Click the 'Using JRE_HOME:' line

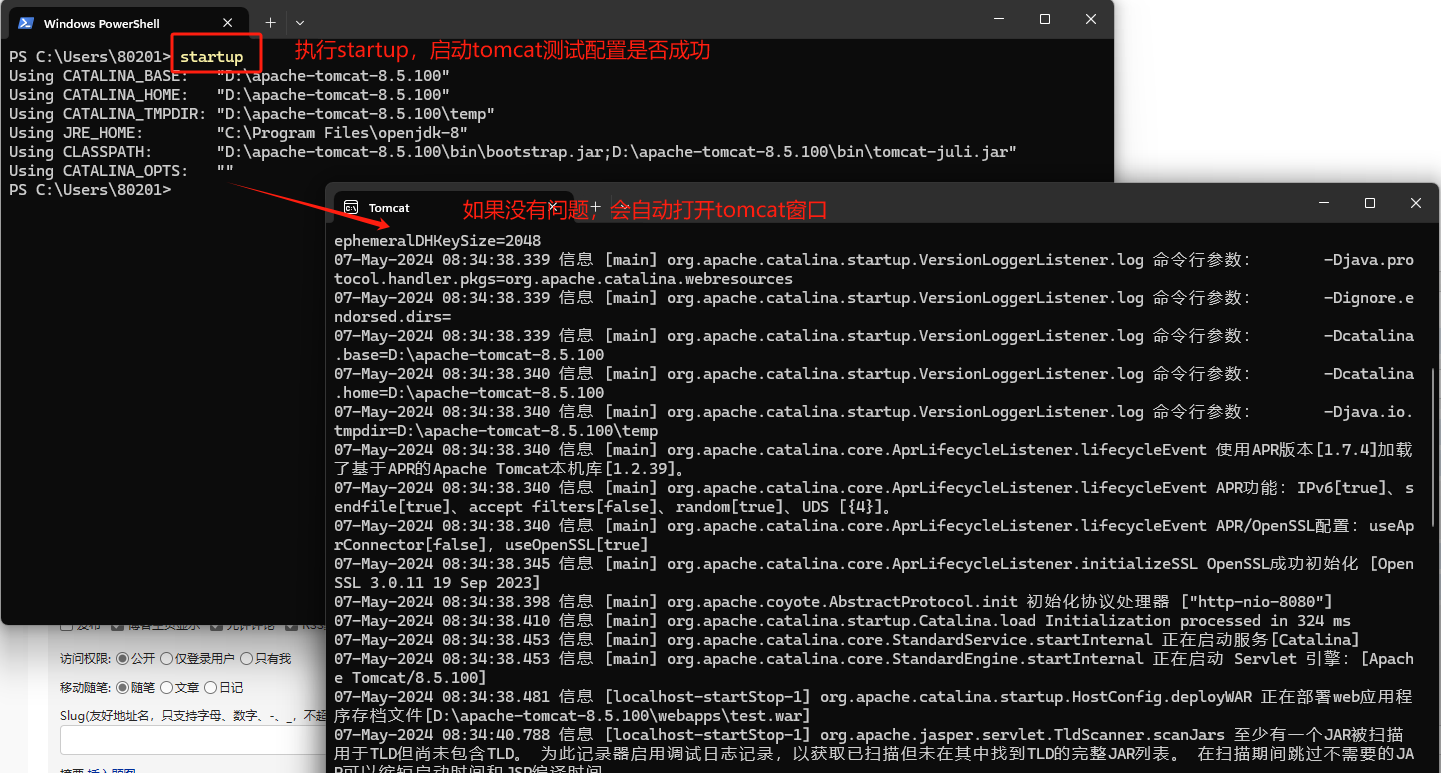pos(238,133)
